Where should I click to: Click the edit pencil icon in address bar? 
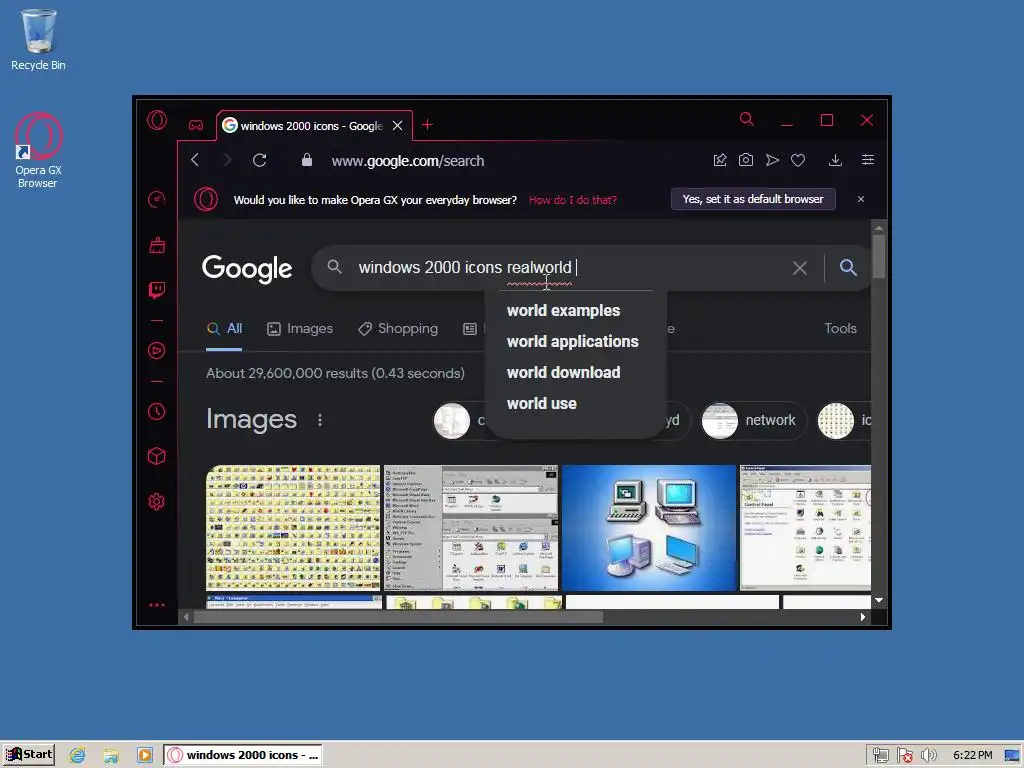[x=720, y=160]
